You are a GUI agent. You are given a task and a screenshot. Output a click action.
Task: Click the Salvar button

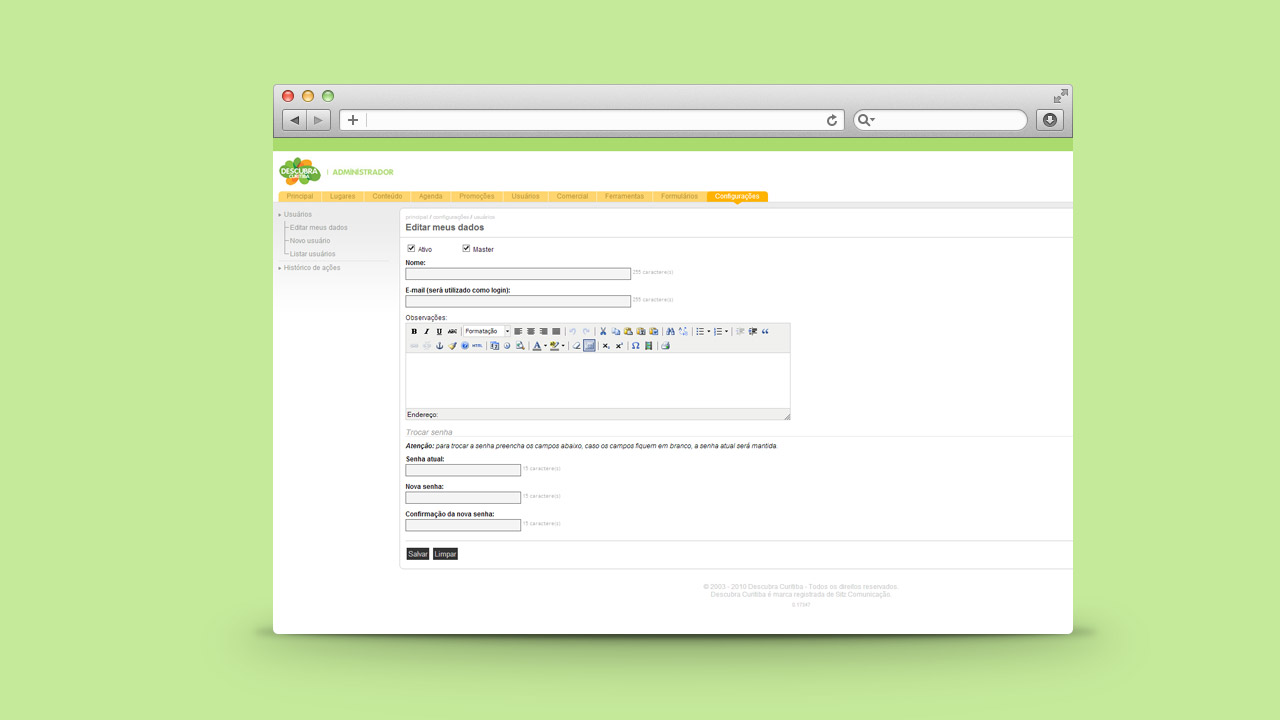pos(418,554)
